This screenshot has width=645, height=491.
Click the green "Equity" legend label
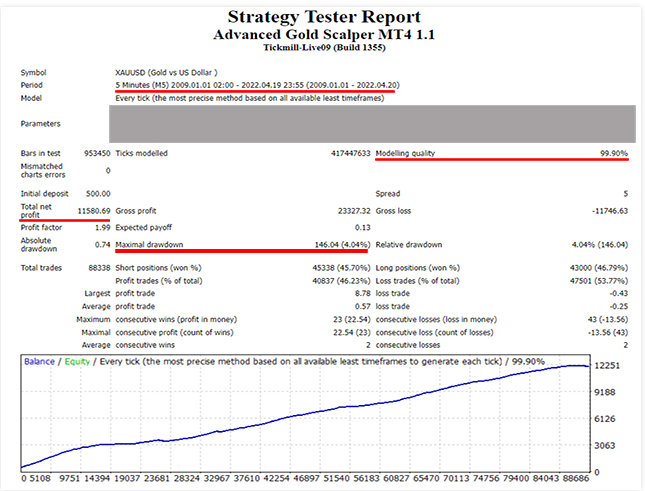pyautogui.click(x=77, y=362)
